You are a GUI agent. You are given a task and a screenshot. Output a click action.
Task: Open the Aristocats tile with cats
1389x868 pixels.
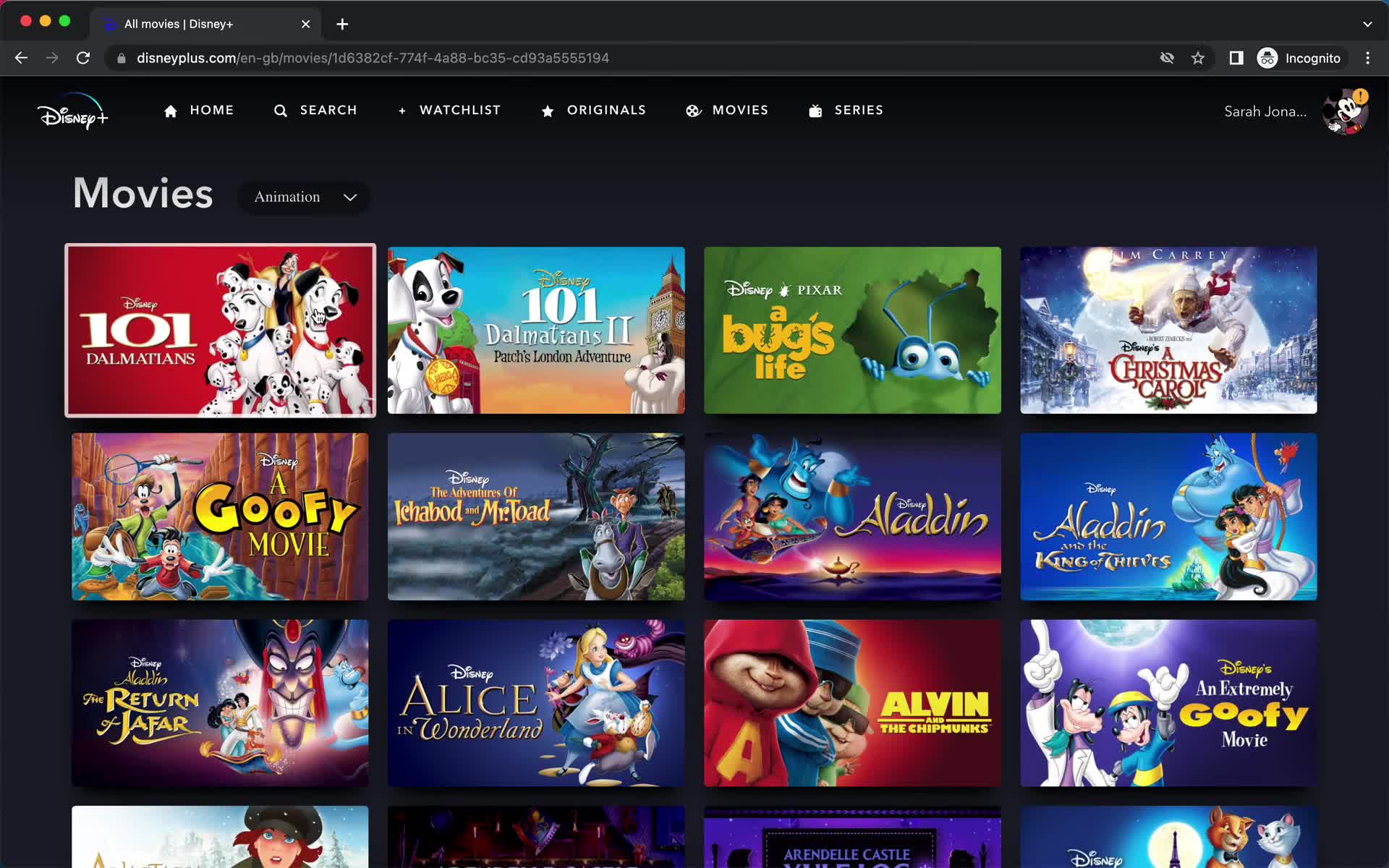pyautogui.click(x=1168, y=837)
